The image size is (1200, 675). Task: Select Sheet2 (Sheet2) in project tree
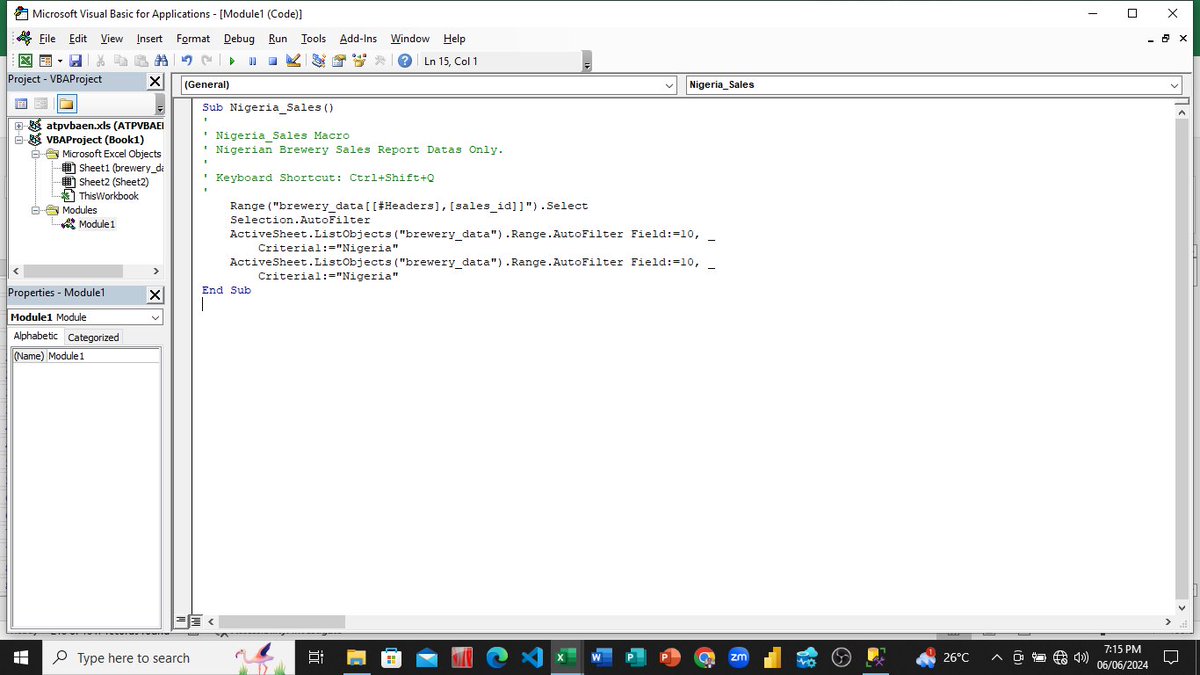tap(106, 182)
